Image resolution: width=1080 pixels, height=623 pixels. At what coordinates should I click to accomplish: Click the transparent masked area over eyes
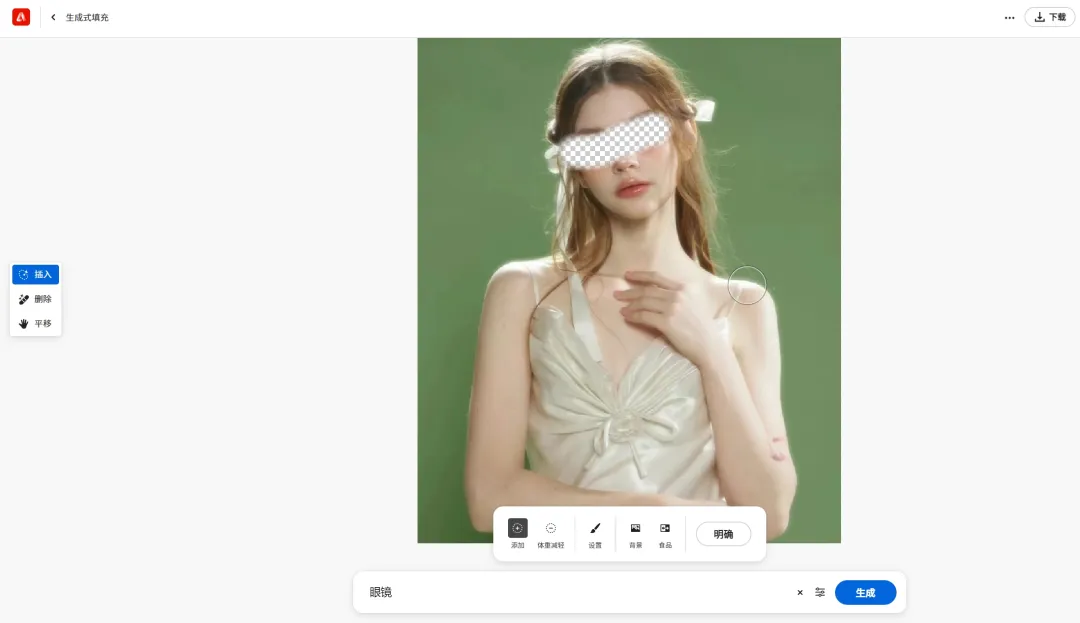pyautogui.click(x=612, y=141)
